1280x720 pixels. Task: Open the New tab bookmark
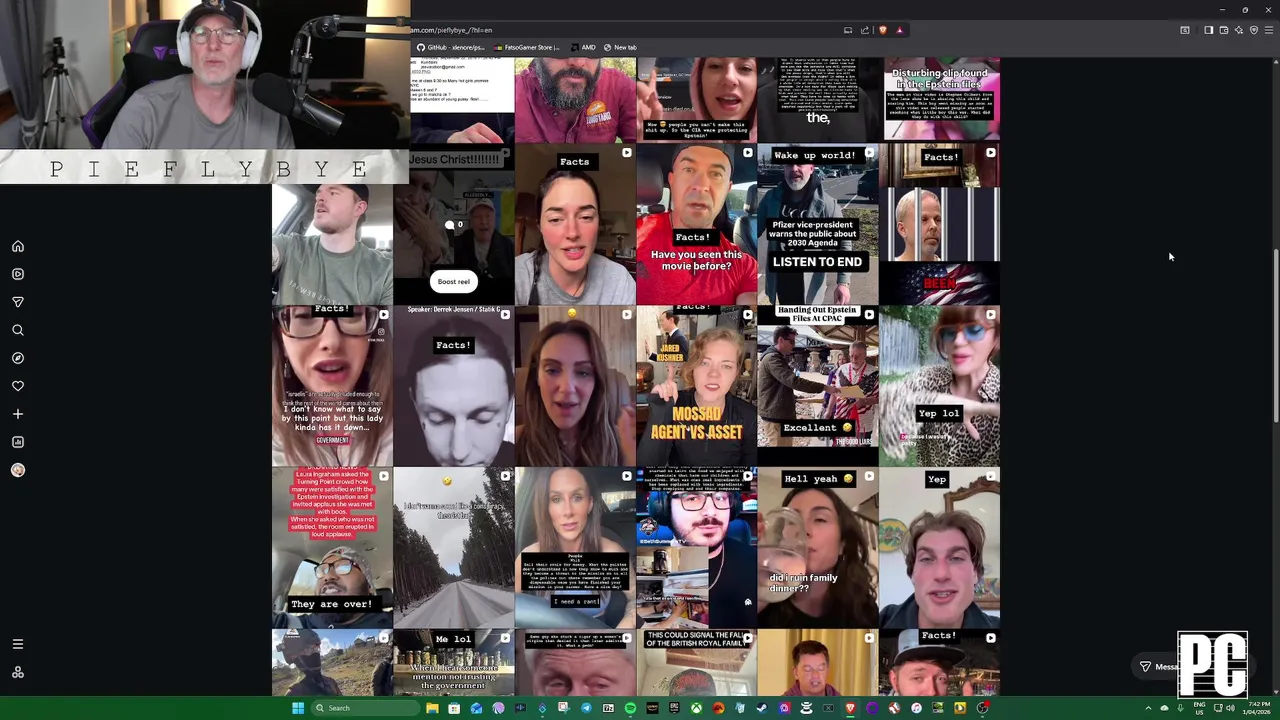[x=619, y=47]
